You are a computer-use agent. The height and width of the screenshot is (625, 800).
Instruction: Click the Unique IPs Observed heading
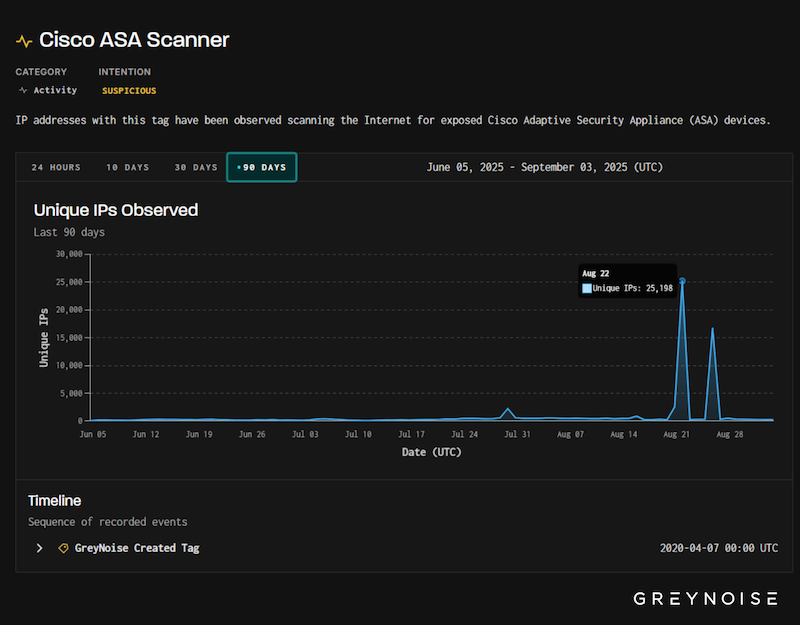point(116,210)
